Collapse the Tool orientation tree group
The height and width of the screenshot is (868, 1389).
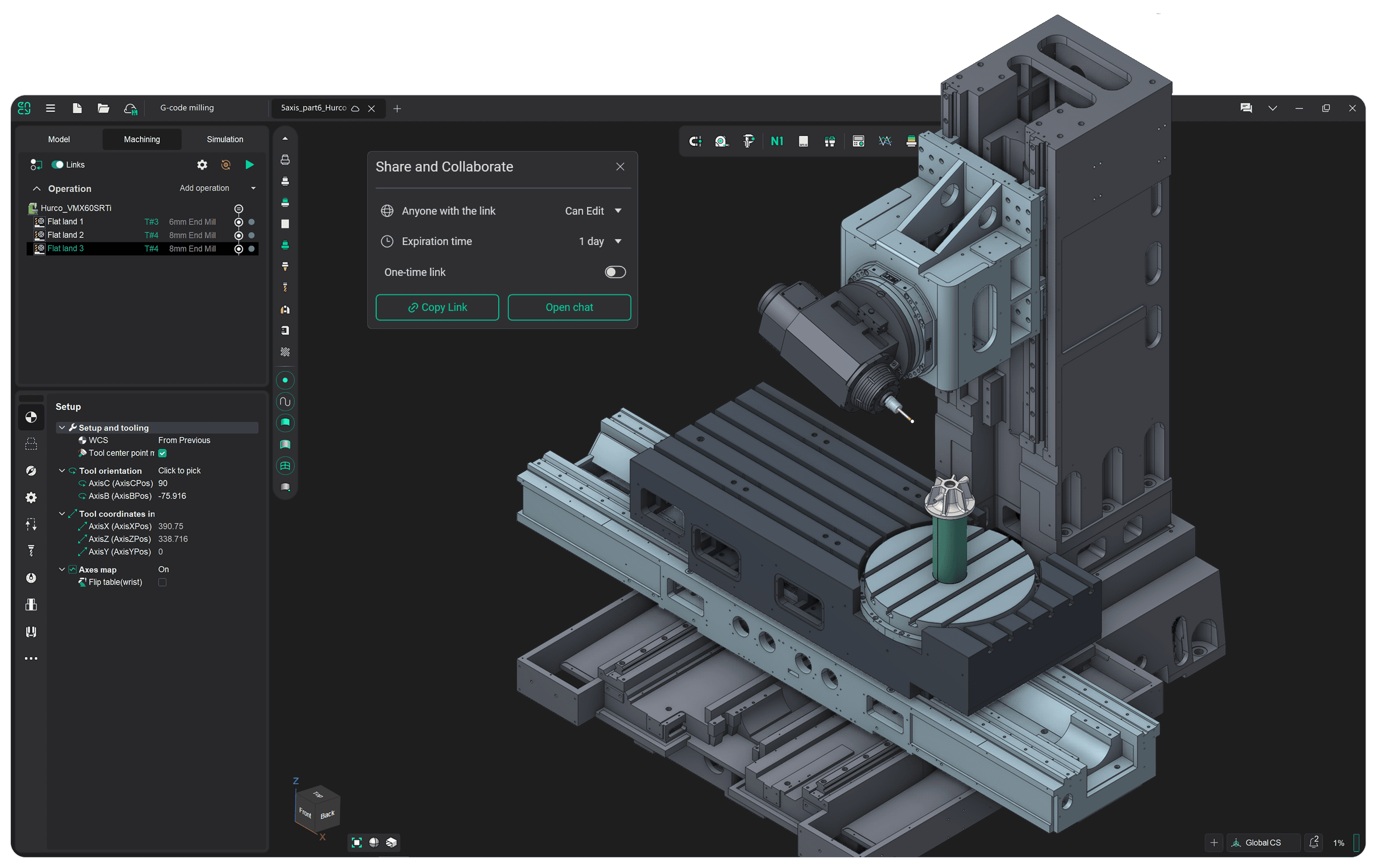(62, 471)
